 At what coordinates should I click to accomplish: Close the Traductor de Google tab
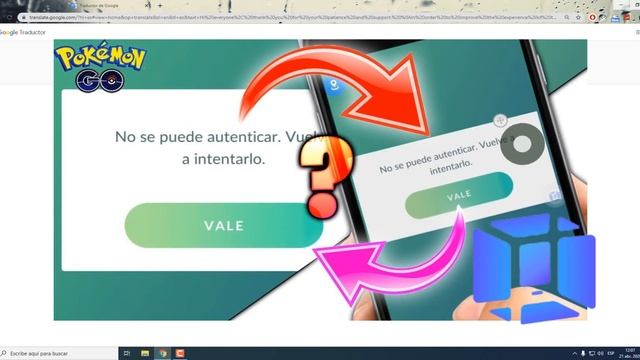tap(148, 6)
